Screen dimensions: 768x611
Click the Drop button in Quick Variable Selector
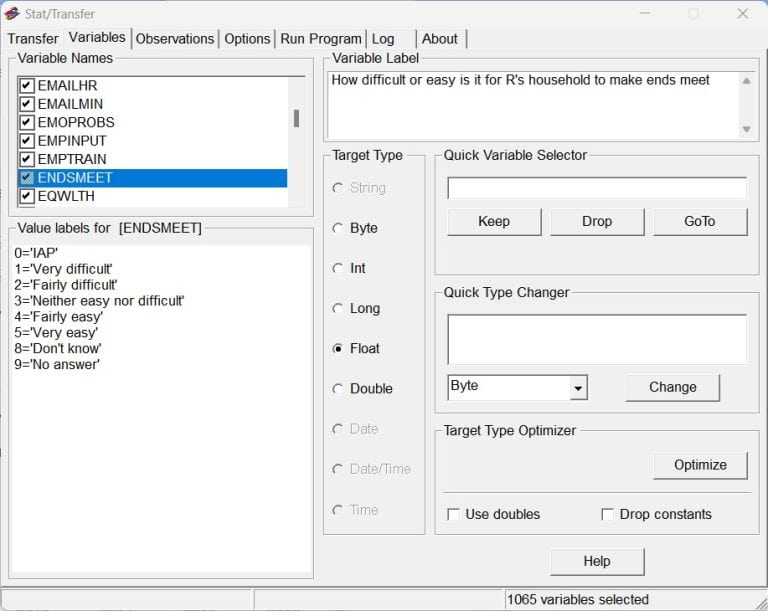597,221
